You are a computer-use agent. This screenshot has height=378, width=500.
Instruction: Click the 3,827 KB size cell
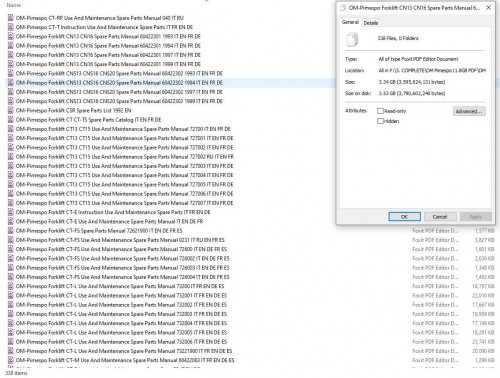[485, 240]
